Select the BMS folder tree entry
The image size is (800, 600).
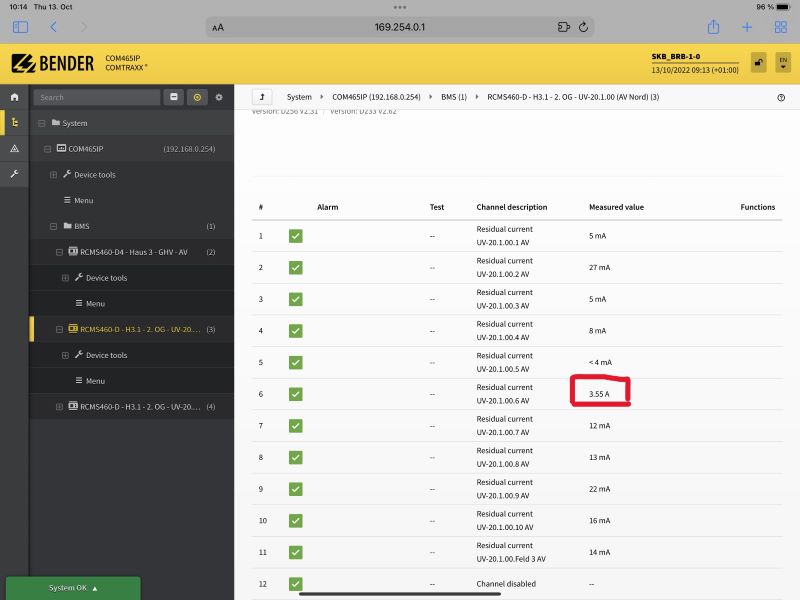[x=77, y=226]
